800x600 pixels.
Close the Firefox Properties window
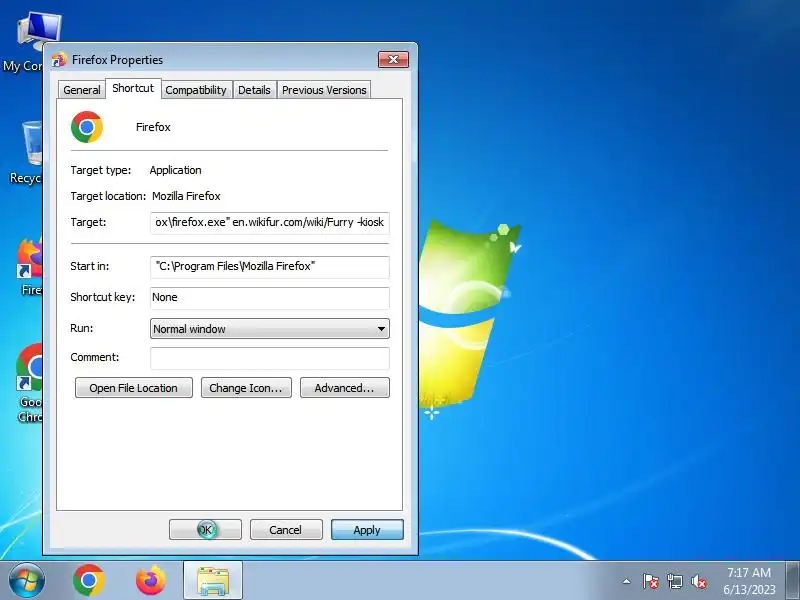393,59
